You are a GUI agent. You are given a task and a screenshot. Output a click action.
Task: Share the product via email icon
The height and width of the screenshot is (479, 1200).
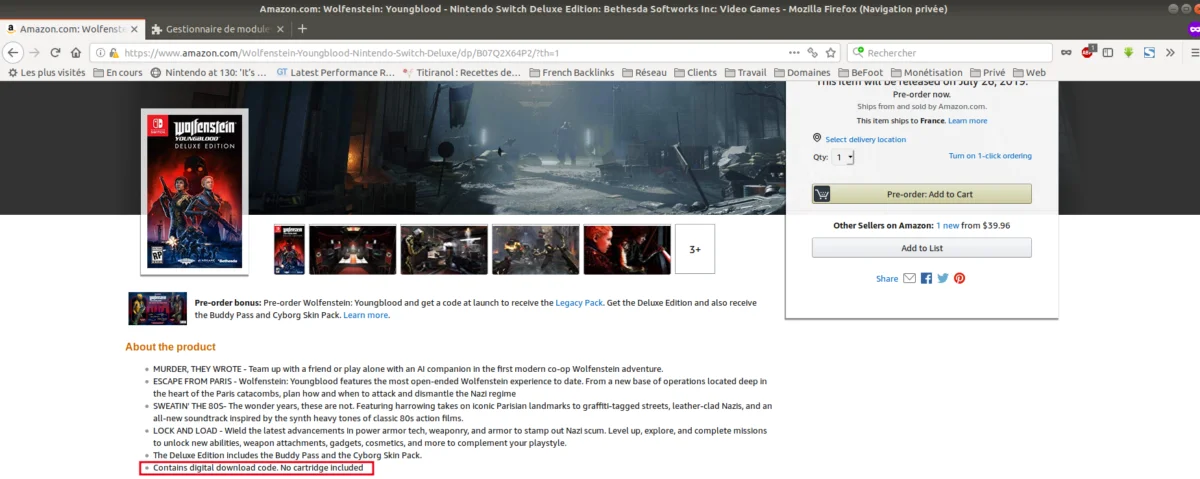tap(909, 278)
